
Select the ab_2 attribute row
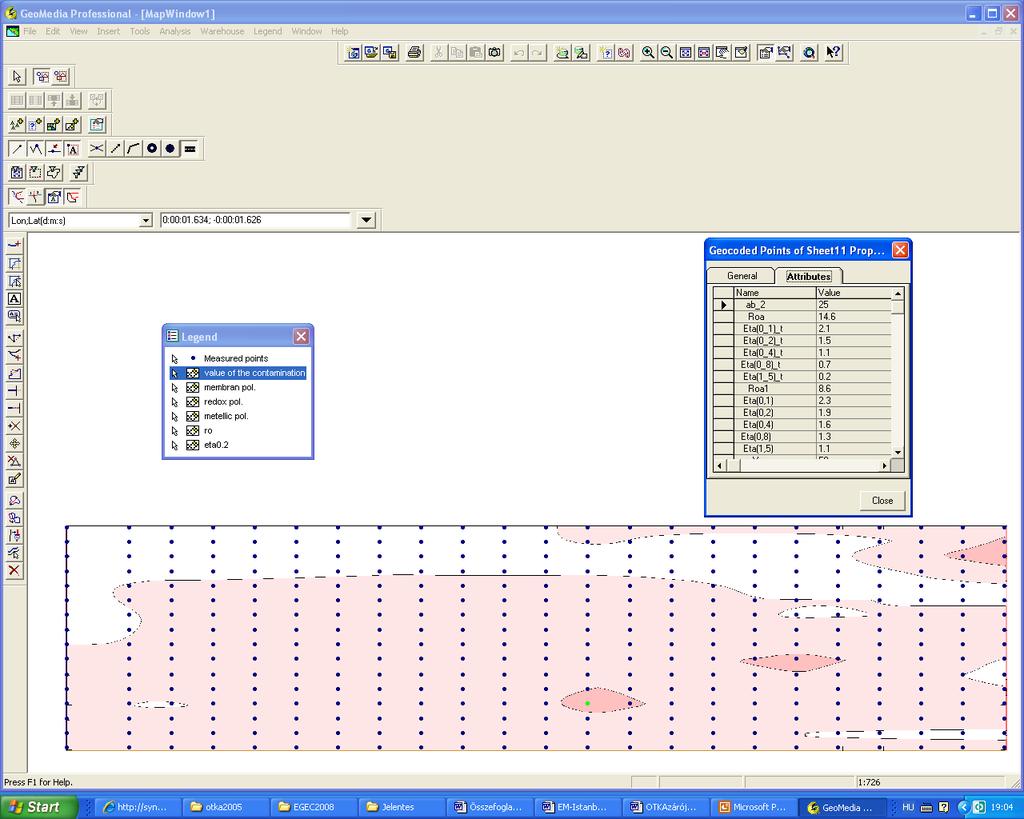tap(802, 305)
